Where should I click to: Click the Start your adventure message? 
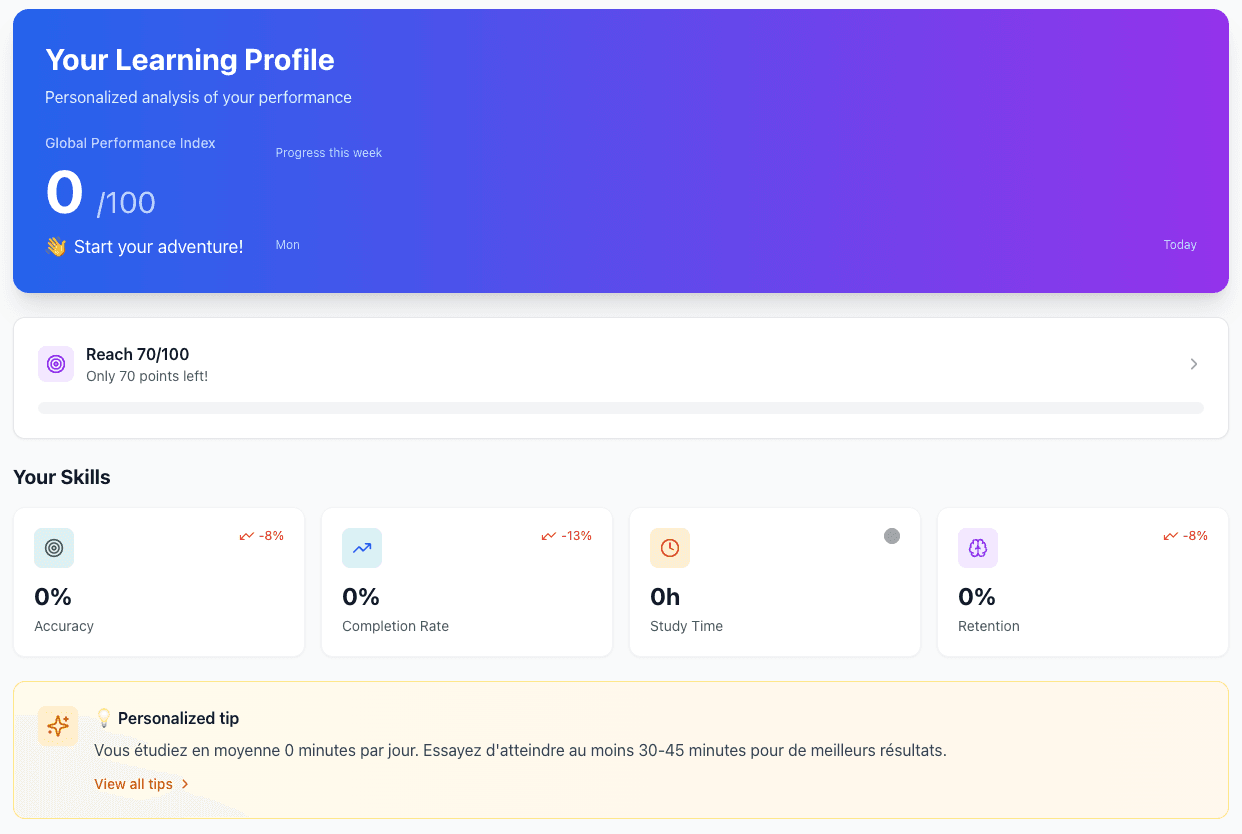pyautogui.click(x=143, y=246)
